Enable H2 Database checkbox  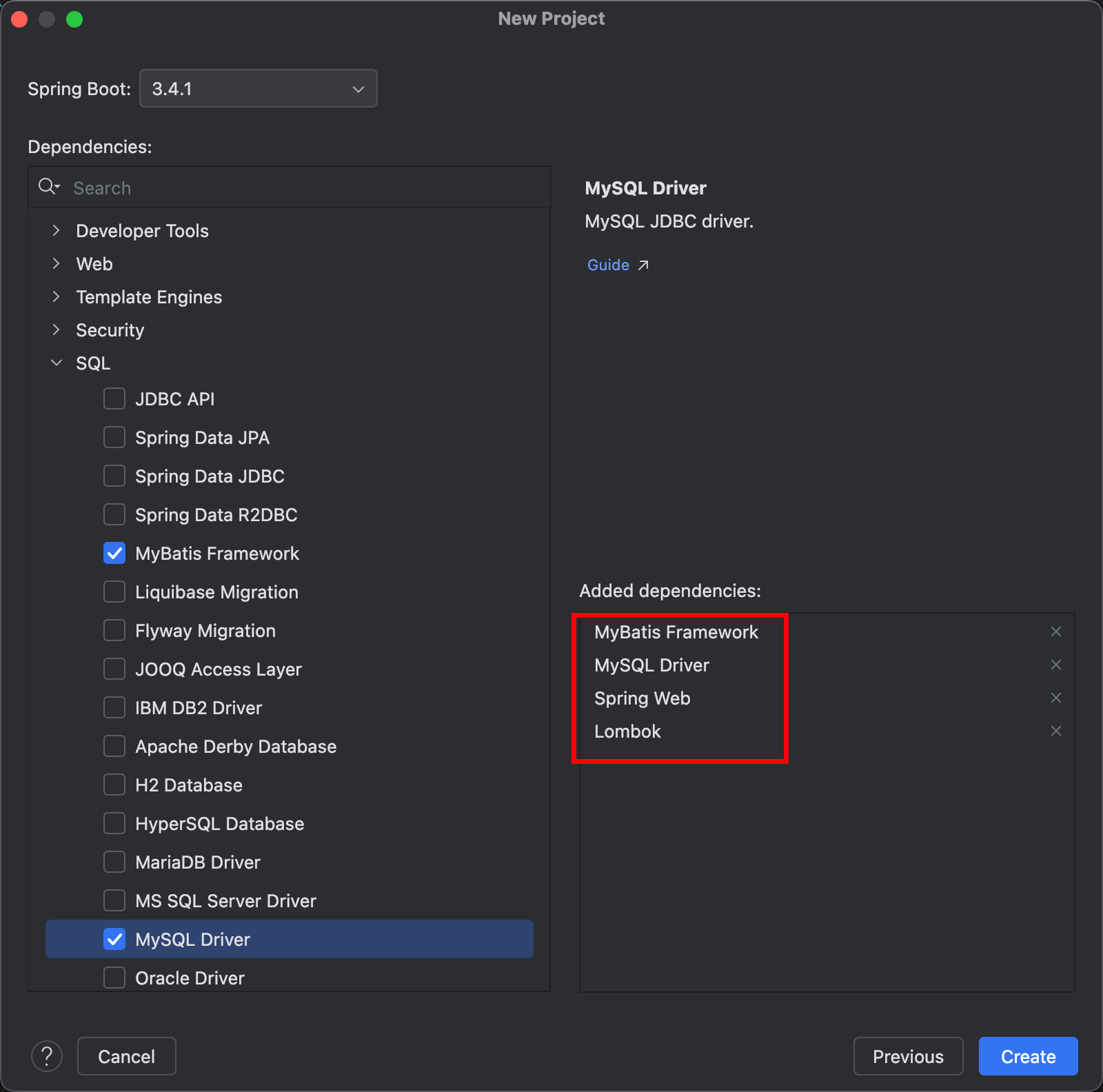point(114,785)
